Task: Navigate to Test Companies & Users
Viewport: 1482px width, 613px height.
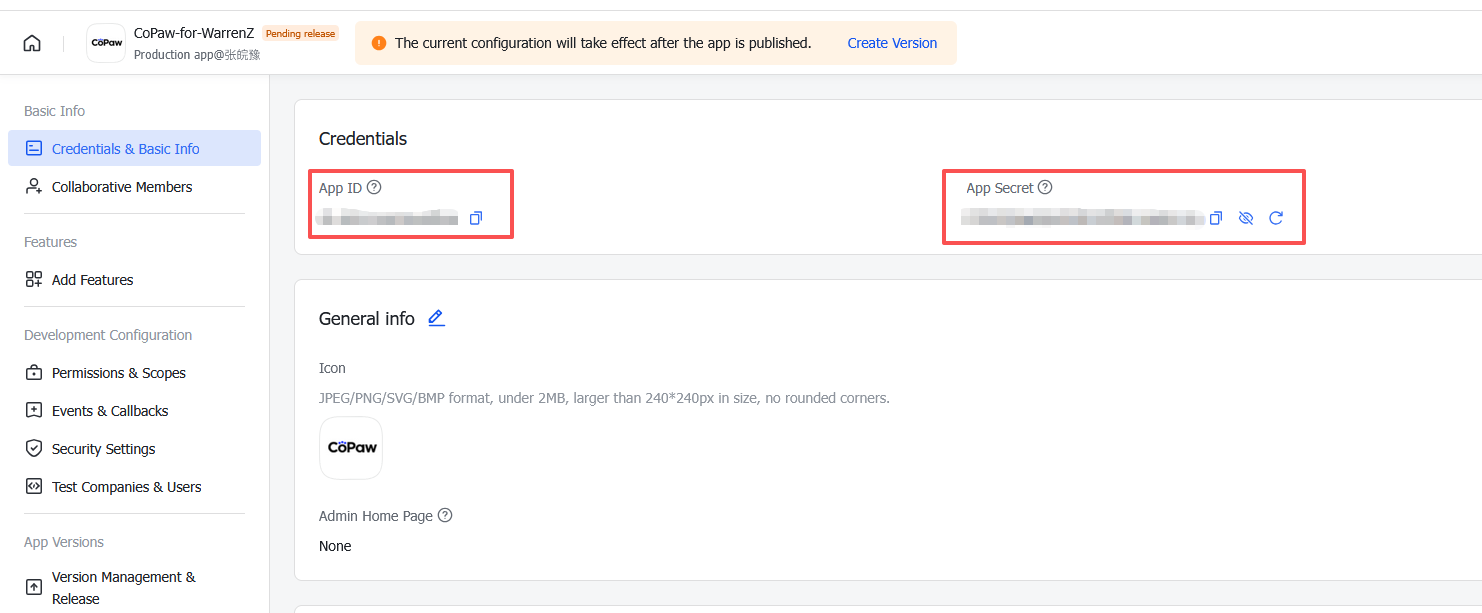Action: pyautogui.click(x=127, y=487)
